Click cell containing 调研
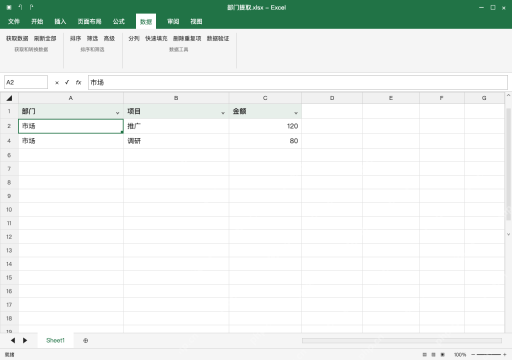 (x=176, y=141)
